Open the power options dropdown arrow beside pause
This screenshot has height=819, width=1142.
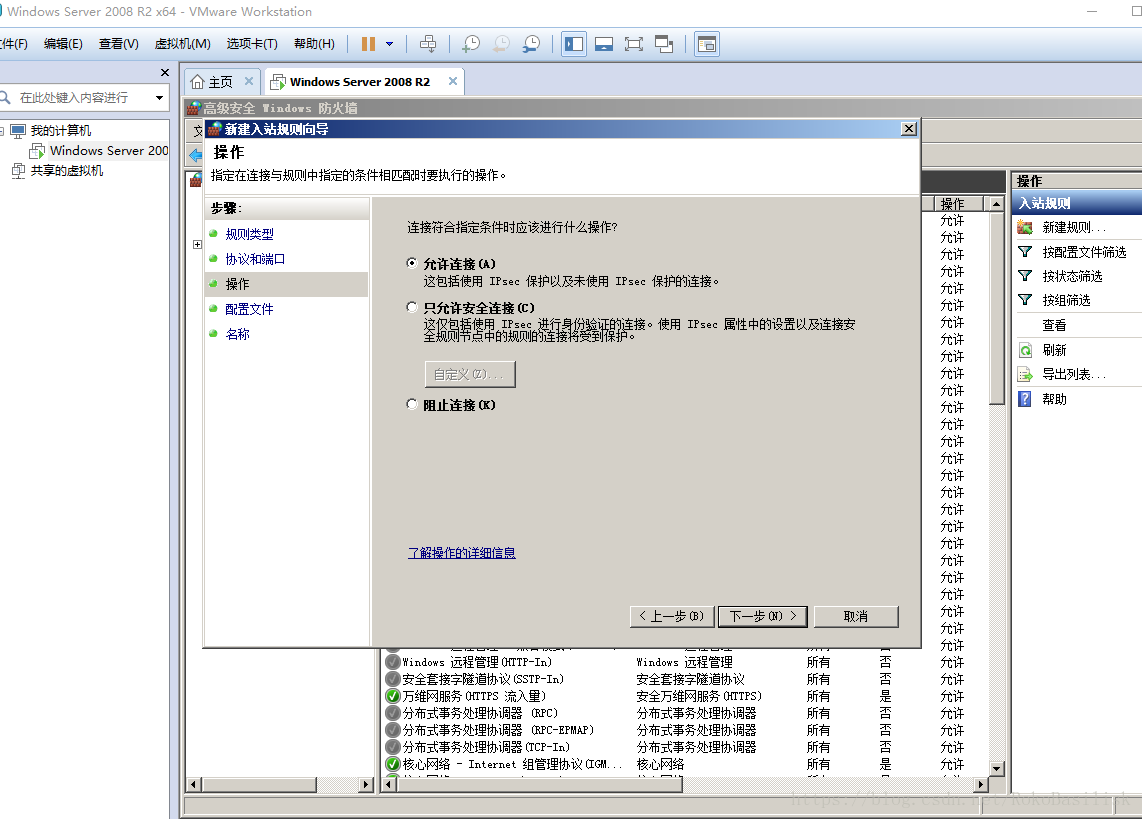390,44
